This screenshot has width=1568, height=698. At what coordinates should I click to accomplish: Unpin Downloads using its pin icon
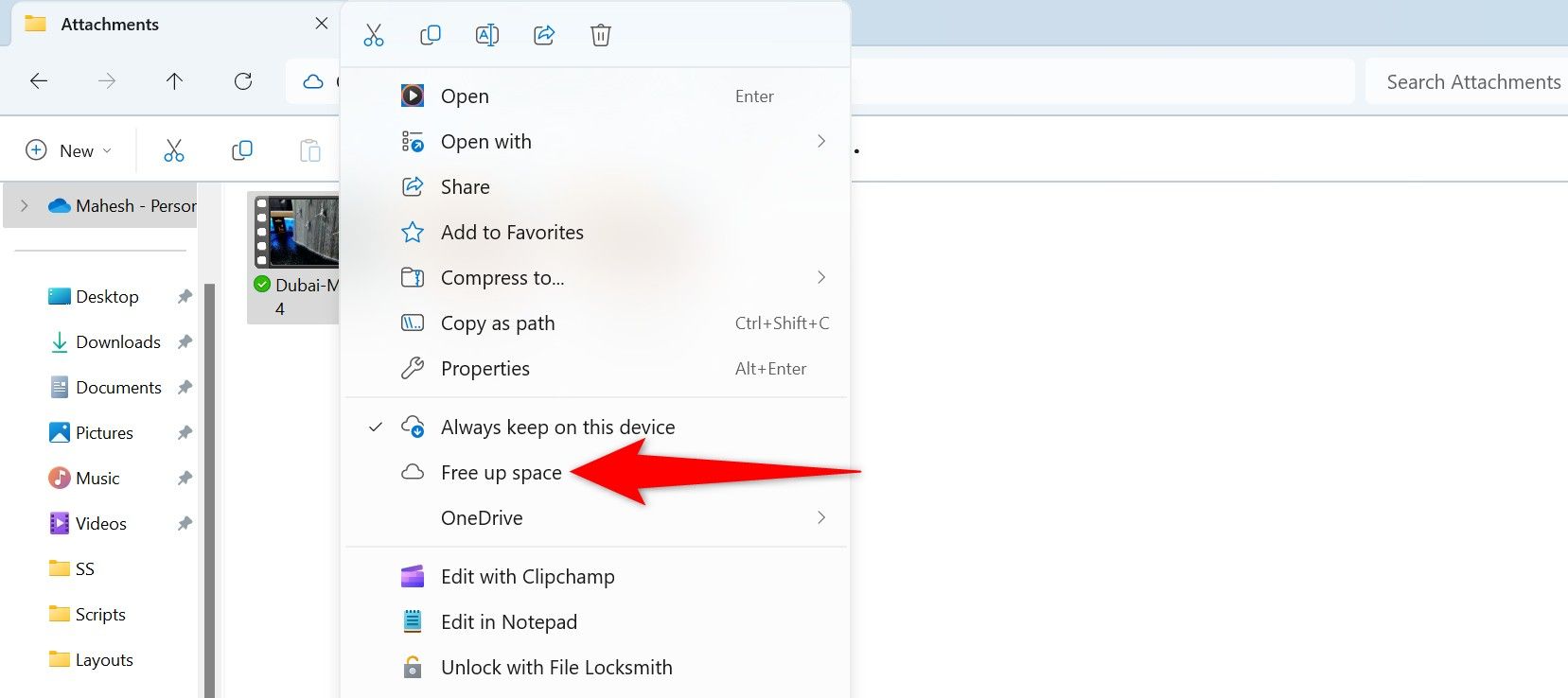tap(185, 342)
